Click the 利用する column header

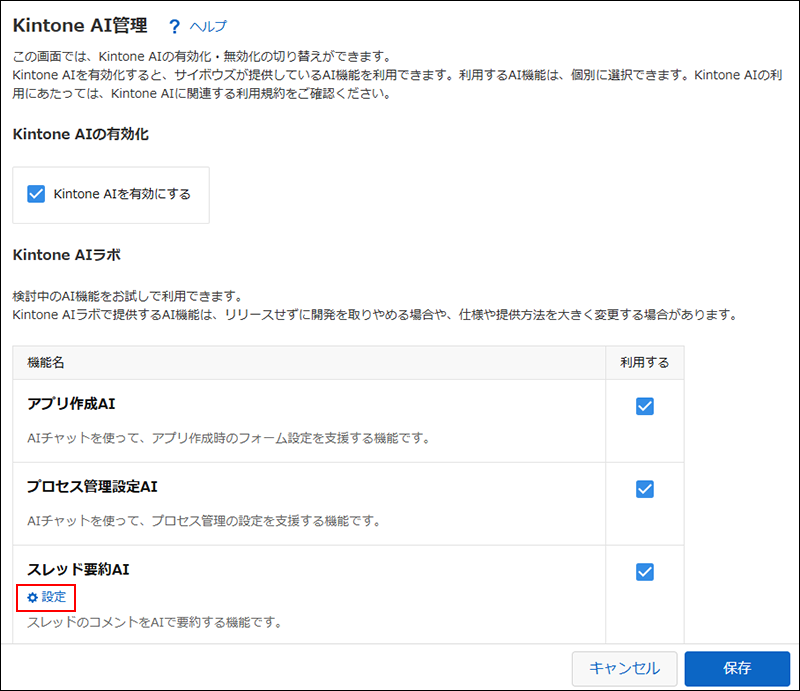pyautogui.click(x=644, y=363)
